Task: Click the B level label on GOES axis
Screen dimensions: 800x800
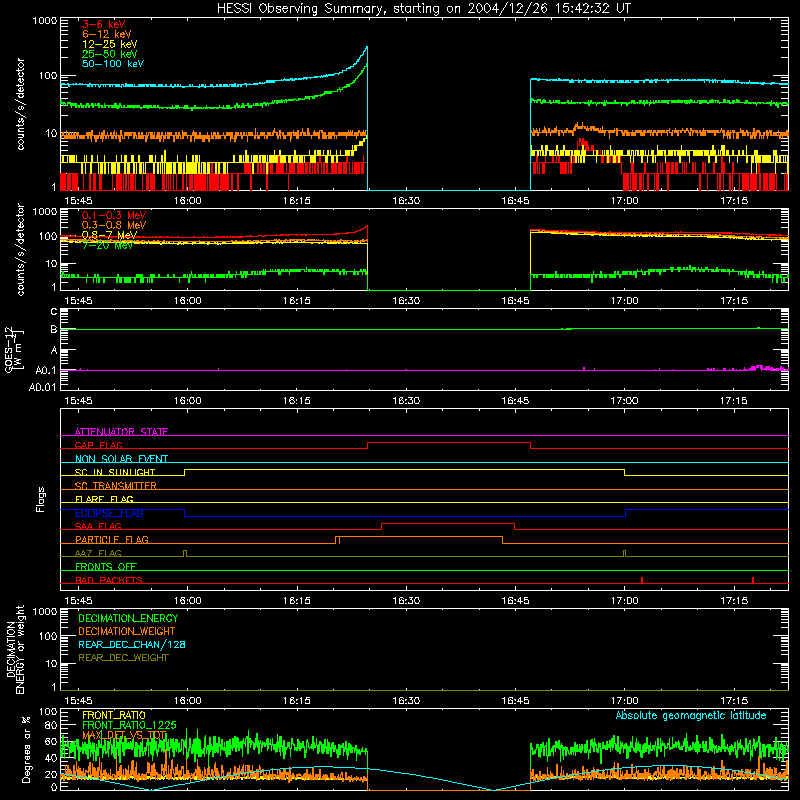Action: 54,330
